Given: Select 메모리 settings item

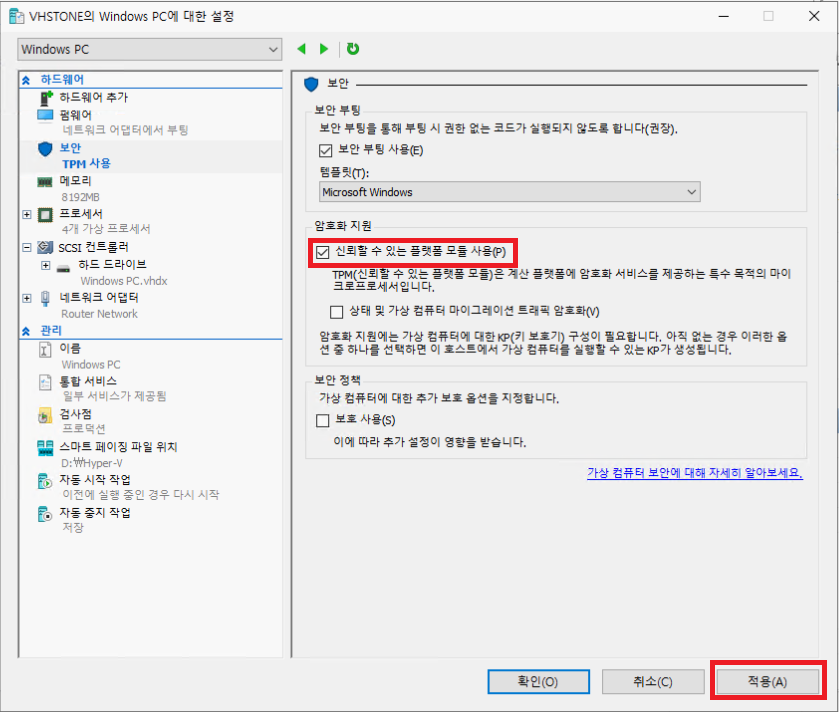Looking at the screenshot, I should click(75, 181).
